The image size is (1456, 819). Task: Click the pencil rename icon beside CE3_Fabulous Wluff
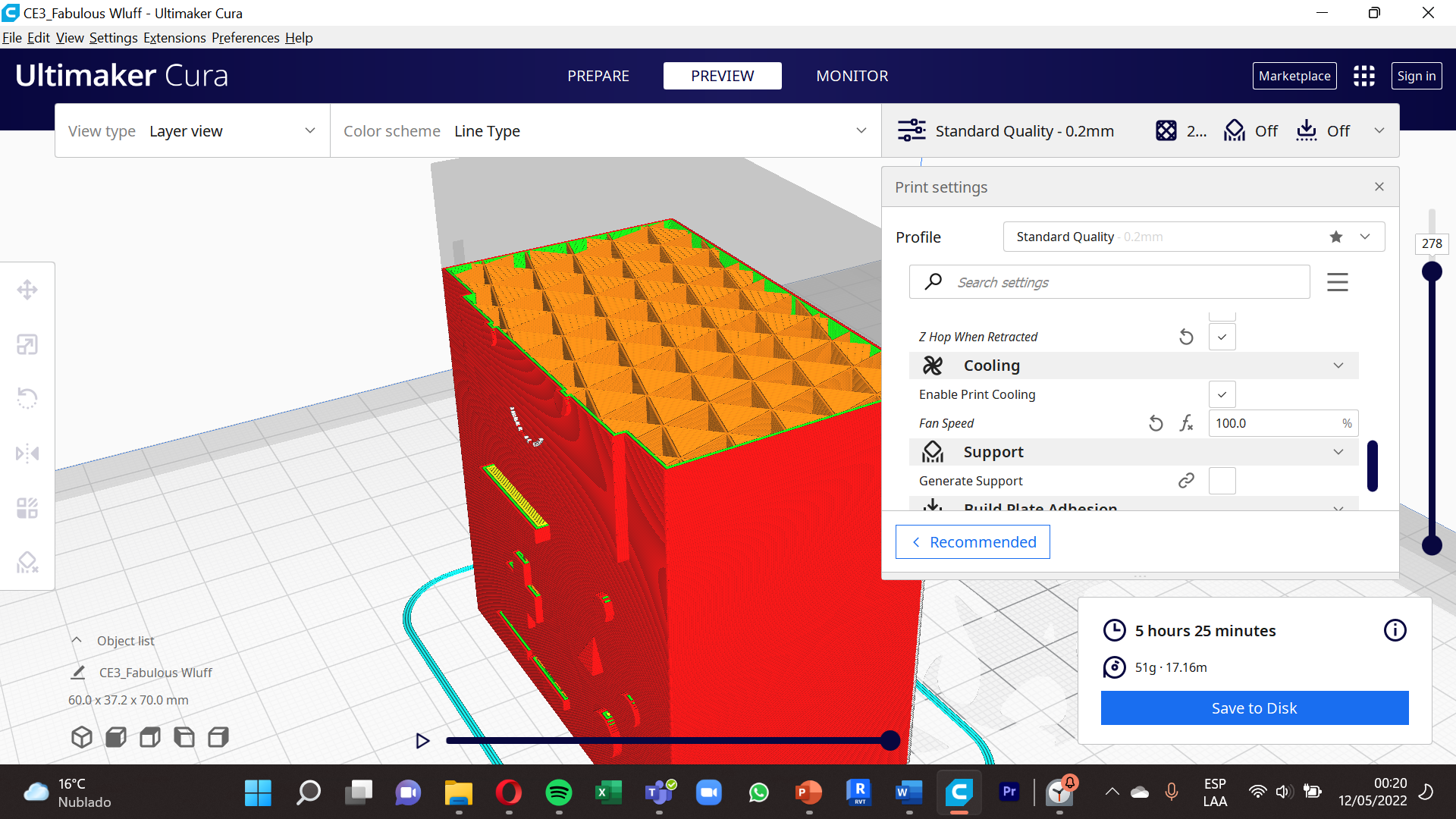click(x=77, y=673)
